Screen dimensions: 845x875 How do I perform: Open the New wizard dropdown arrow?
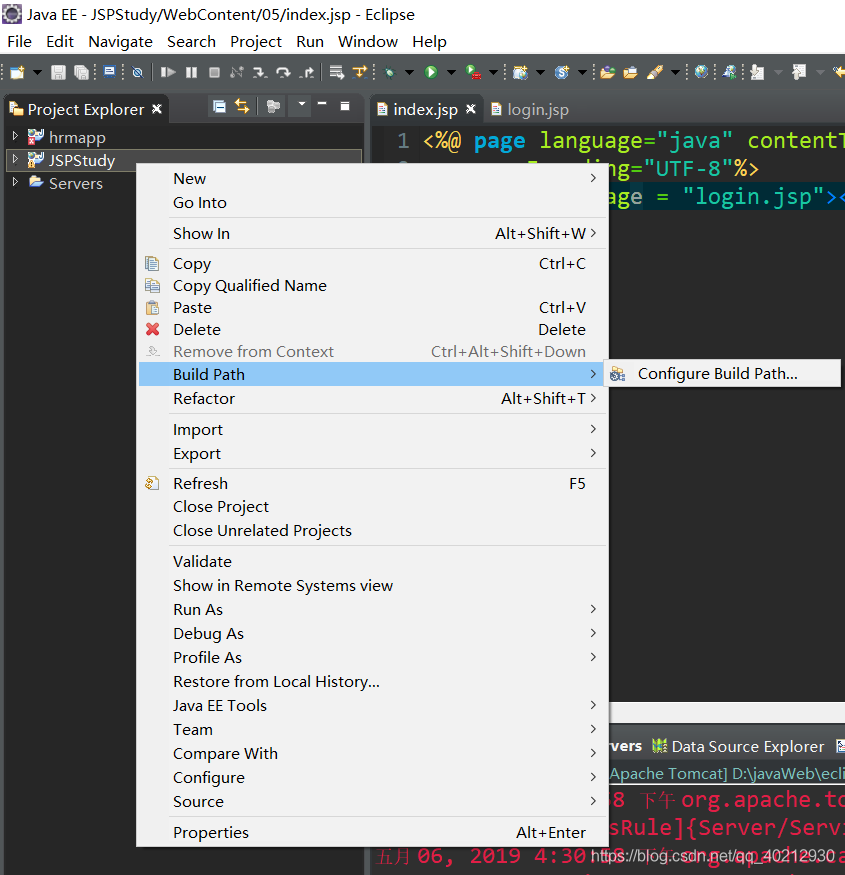click(x=37, y=72)
